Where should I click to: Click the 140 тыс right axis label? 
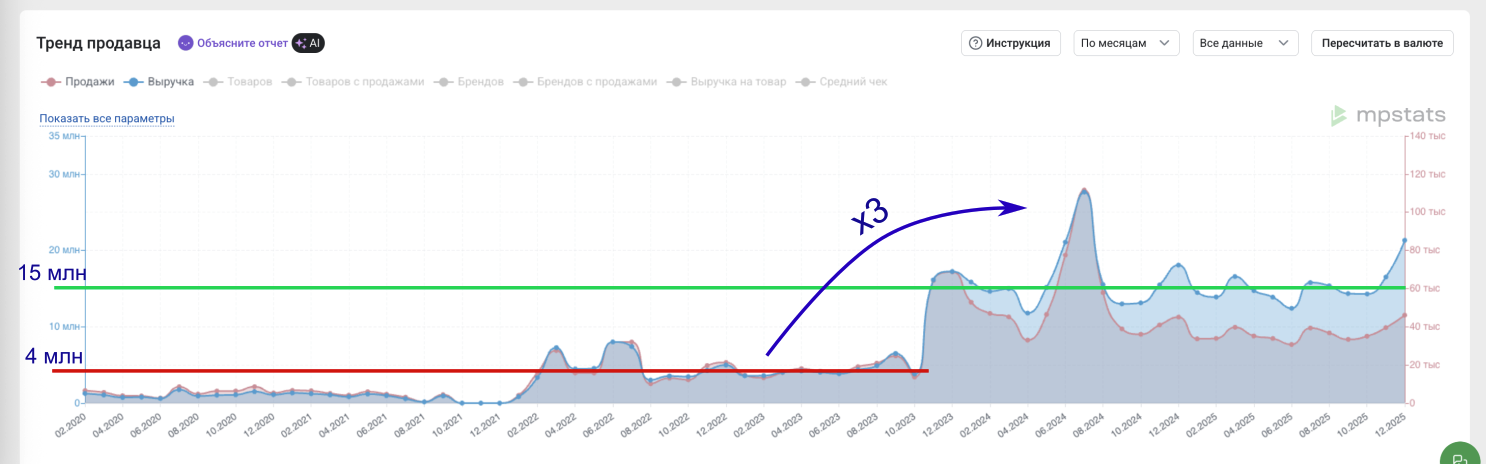(1429, 135)
